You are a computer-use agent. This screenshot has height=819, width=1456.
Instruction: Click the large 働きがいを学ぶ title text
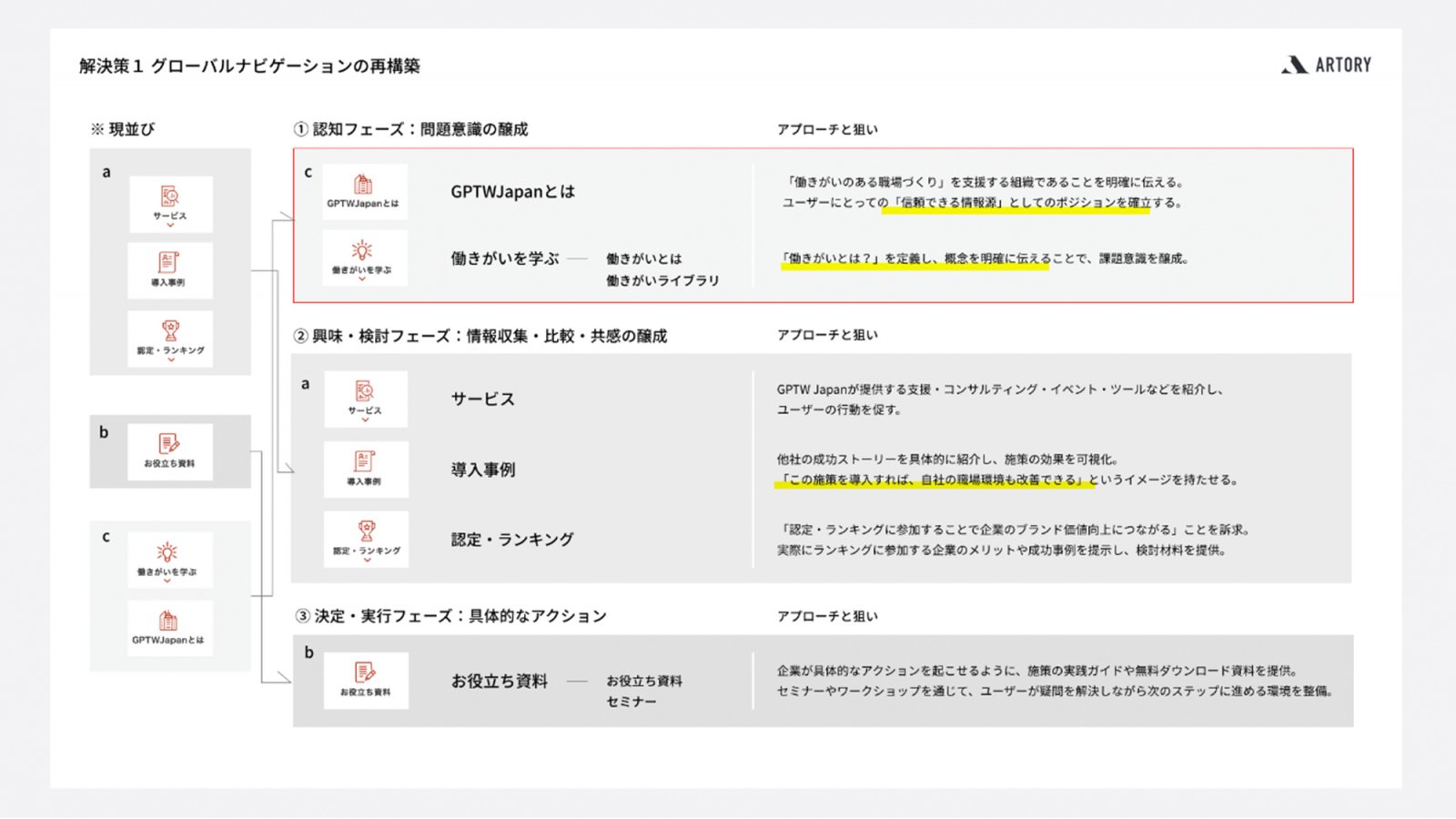505,258
